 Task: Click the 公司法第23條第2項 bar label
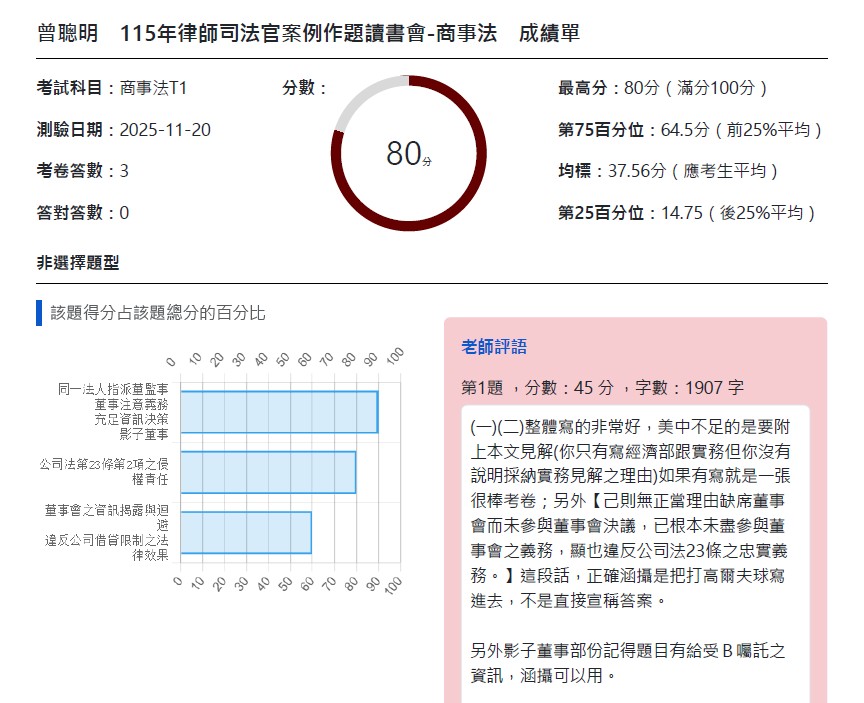[104, 472]
